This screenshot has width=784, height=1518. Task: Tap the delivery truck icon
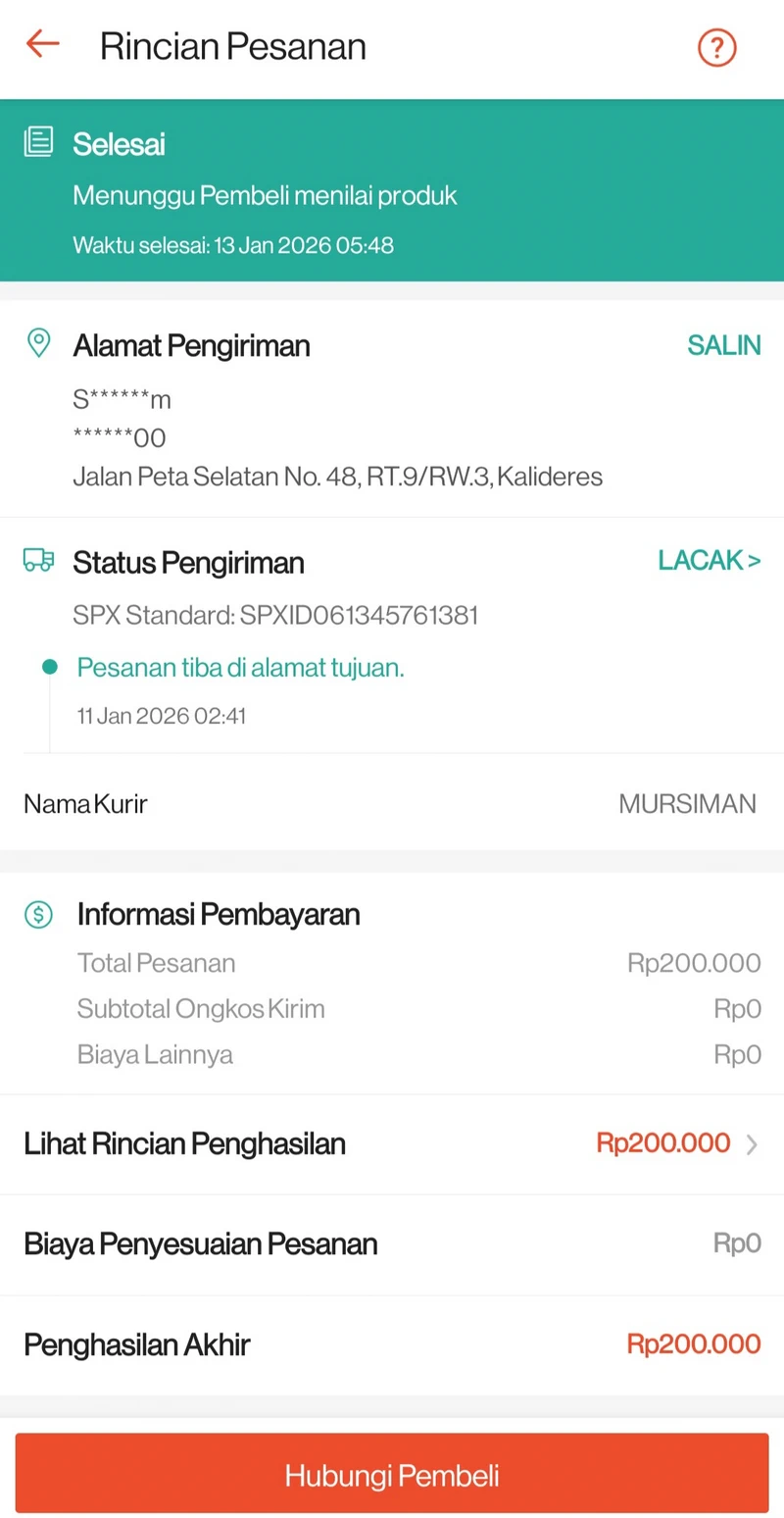pyautogui.click(x=38, y=561)
